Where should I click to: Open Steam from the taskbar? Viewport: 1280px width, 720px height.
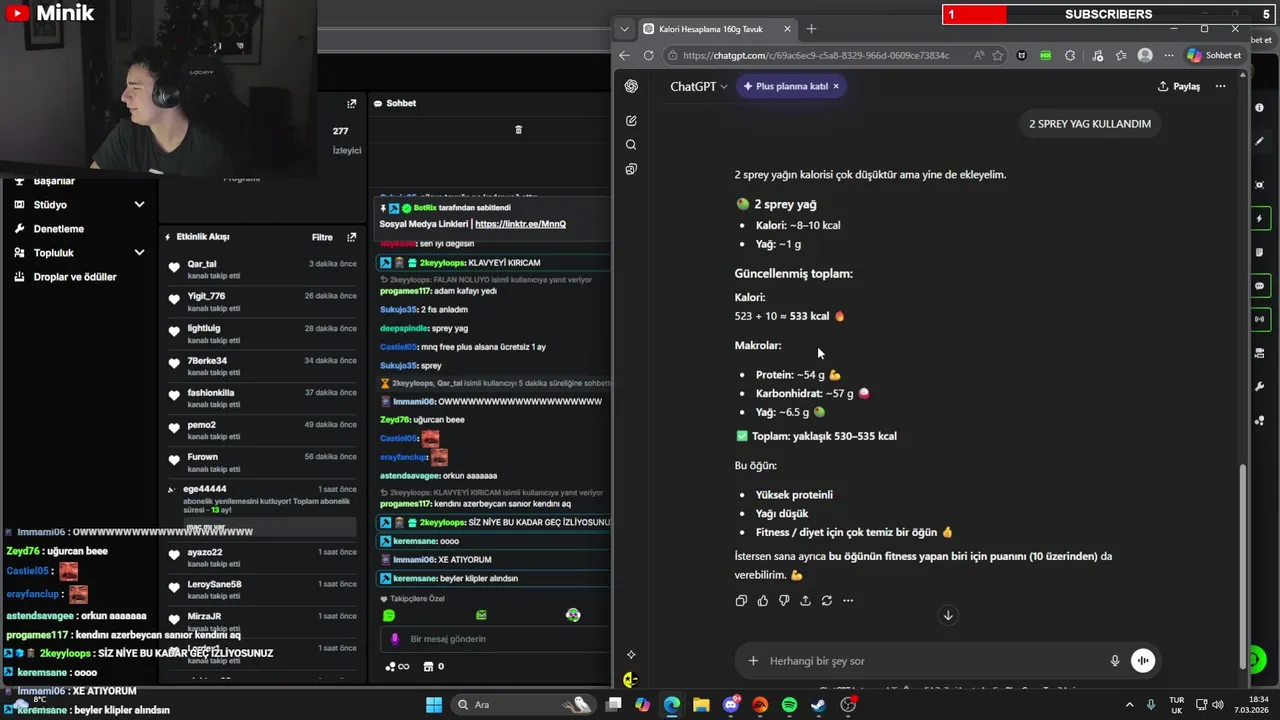point(818,705)
